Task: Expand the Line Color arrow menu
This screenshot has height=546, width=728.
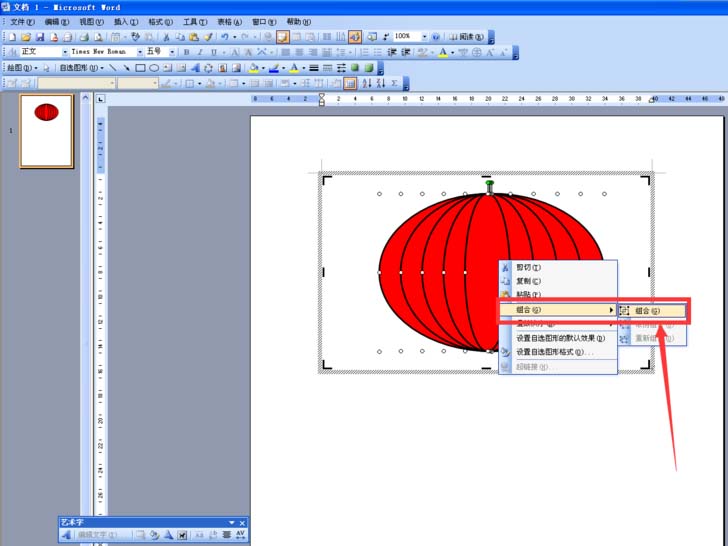Action: click(283, 68)
